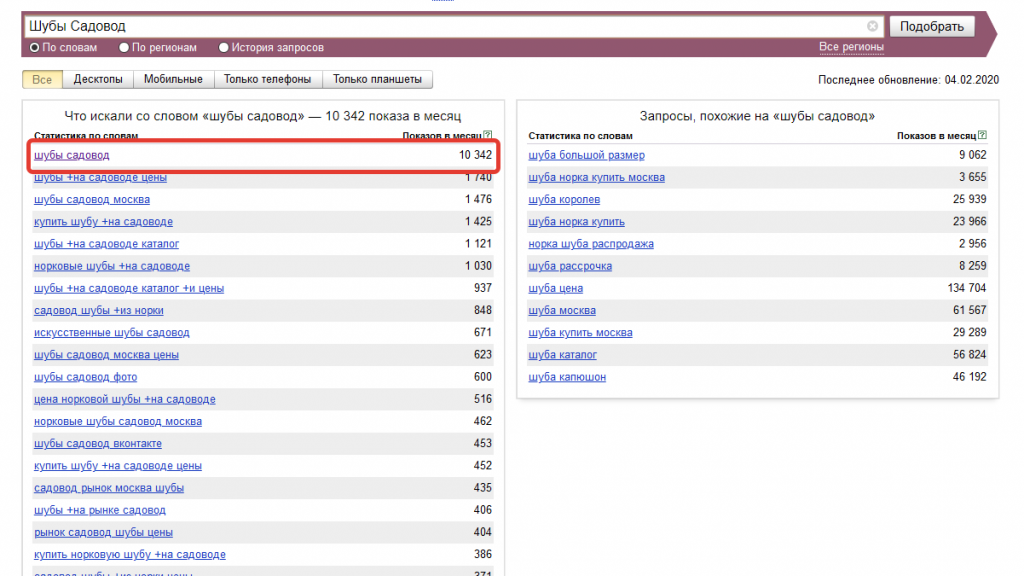Screen dimensions: 1024x576
Task: Open 'шубы +на садоводе цены' link
Action: pos(100,177)
